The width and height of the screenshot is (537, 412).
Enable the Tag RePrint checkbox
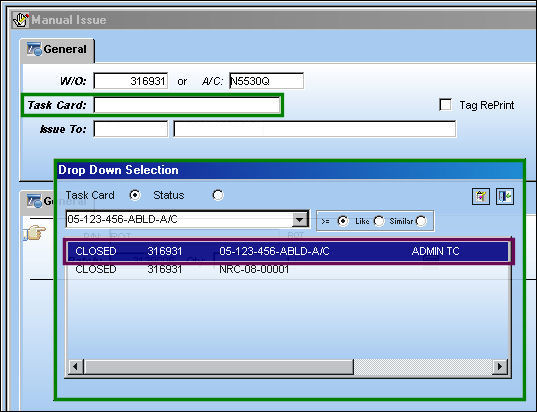[445, 104]
